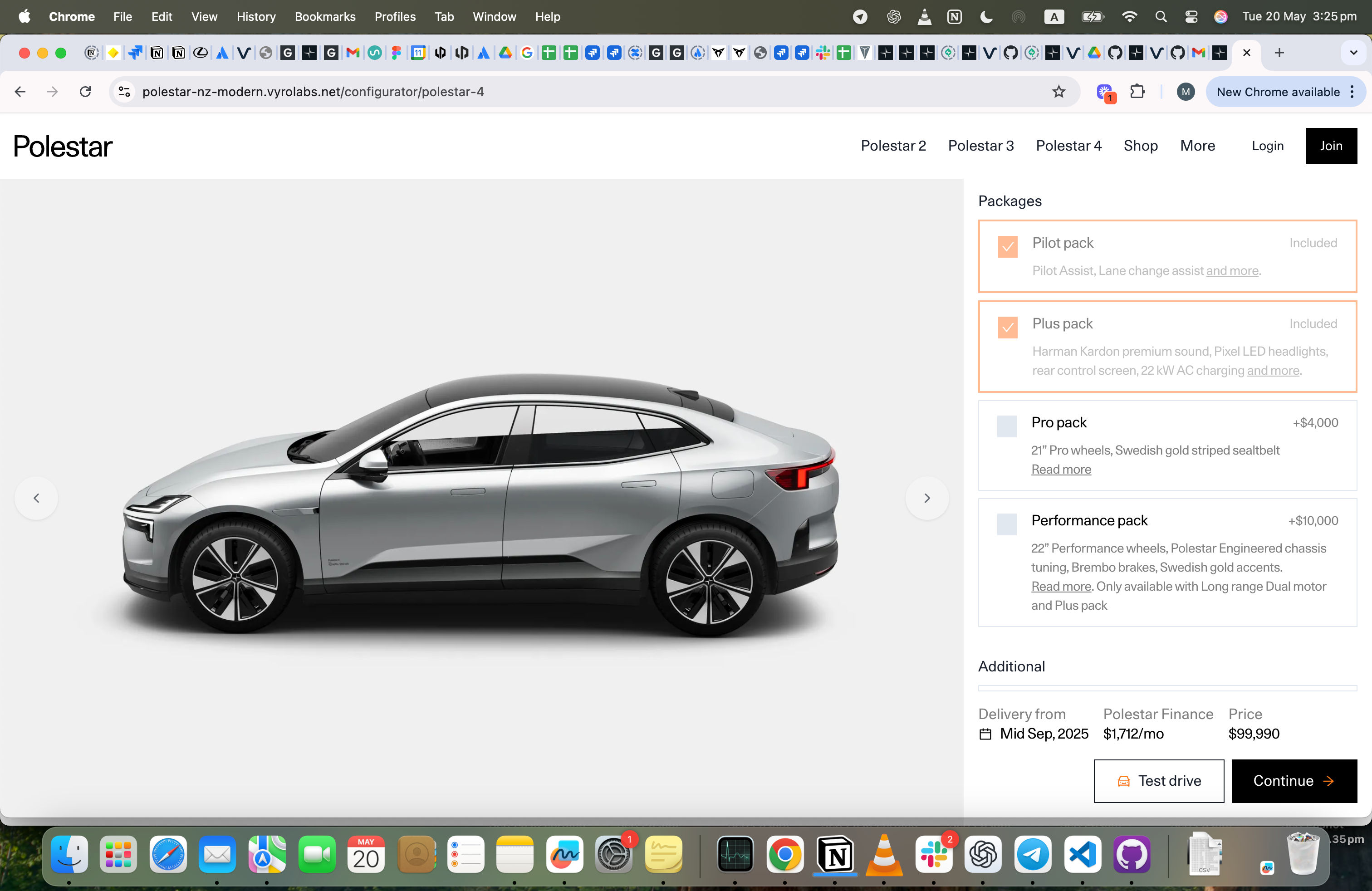Bookmark this page with the star icon
The height and width of the screenshot is (891, 1372).
coord(1058,92)
